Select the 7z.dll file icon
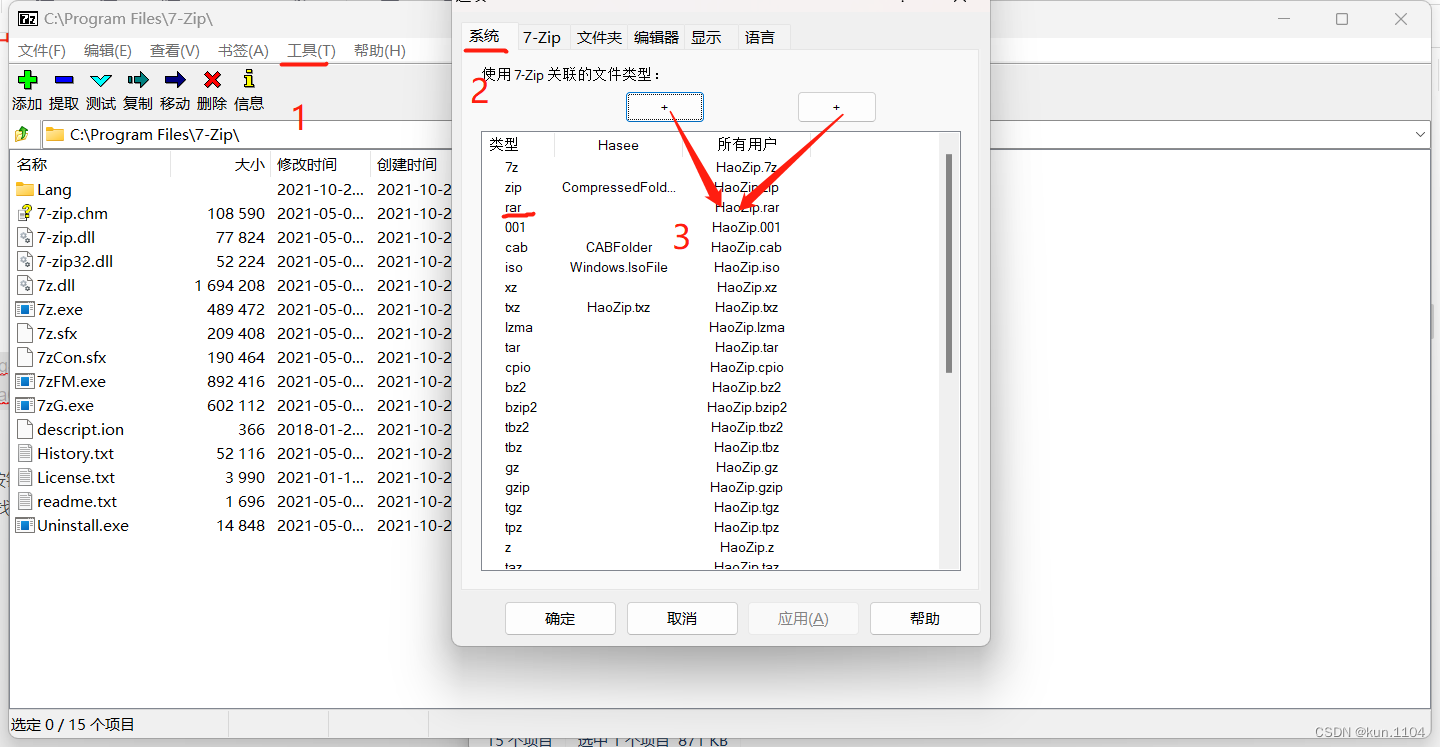This screenshot has width=1440, height=747. point(25,285)
